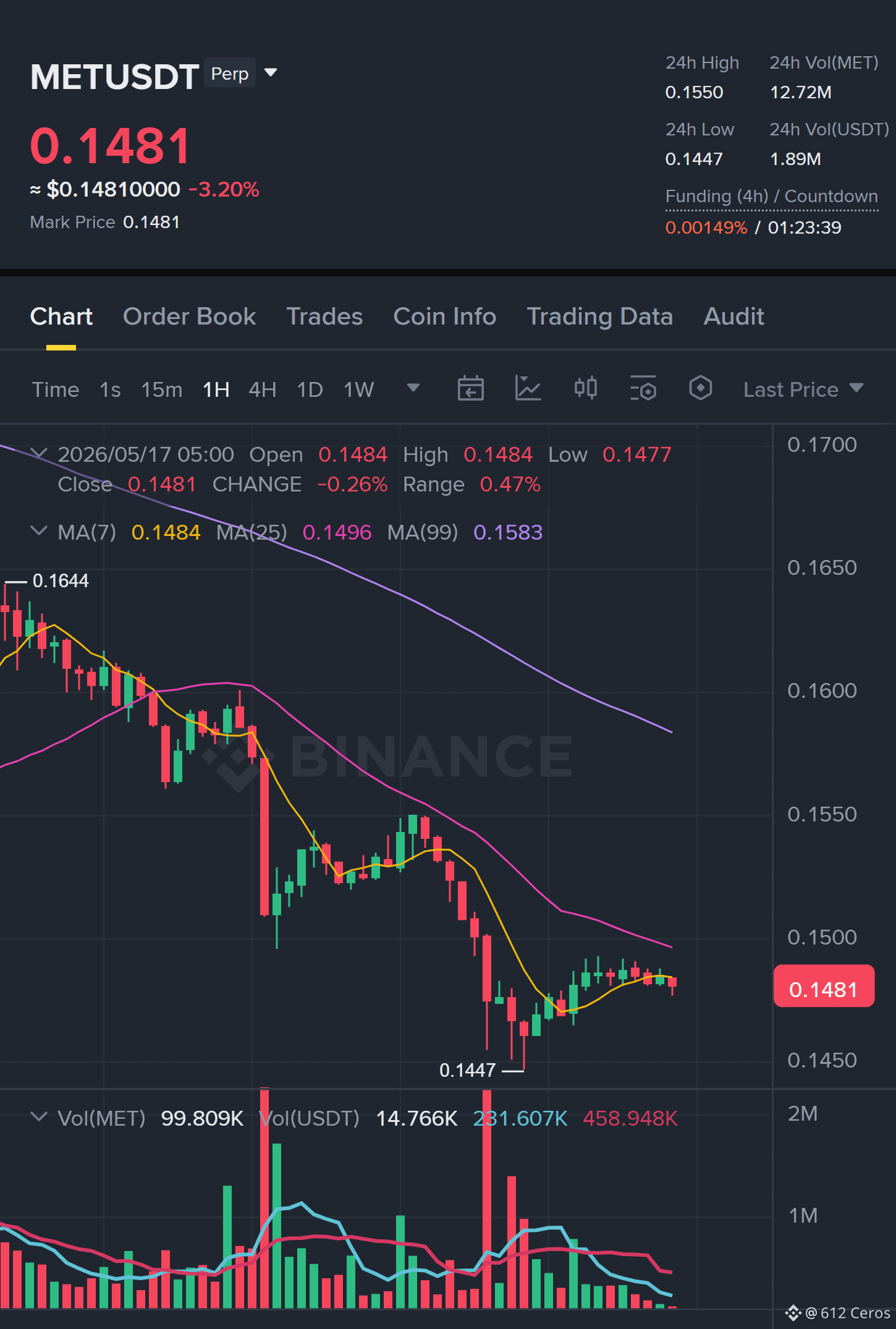The image size is (896, 1329).
Task: Select the 4H timeframe
Action: (x=262, y=389)
